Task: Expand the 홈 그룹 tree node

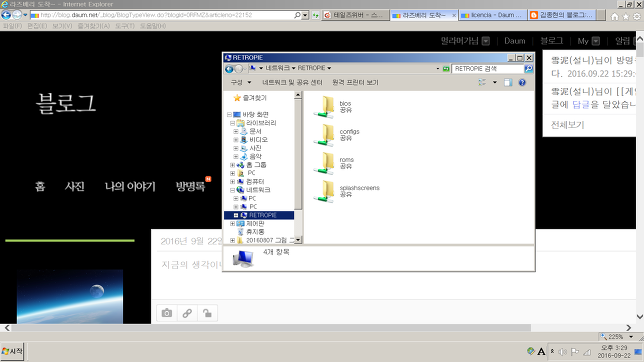Action: coord(232,165)
